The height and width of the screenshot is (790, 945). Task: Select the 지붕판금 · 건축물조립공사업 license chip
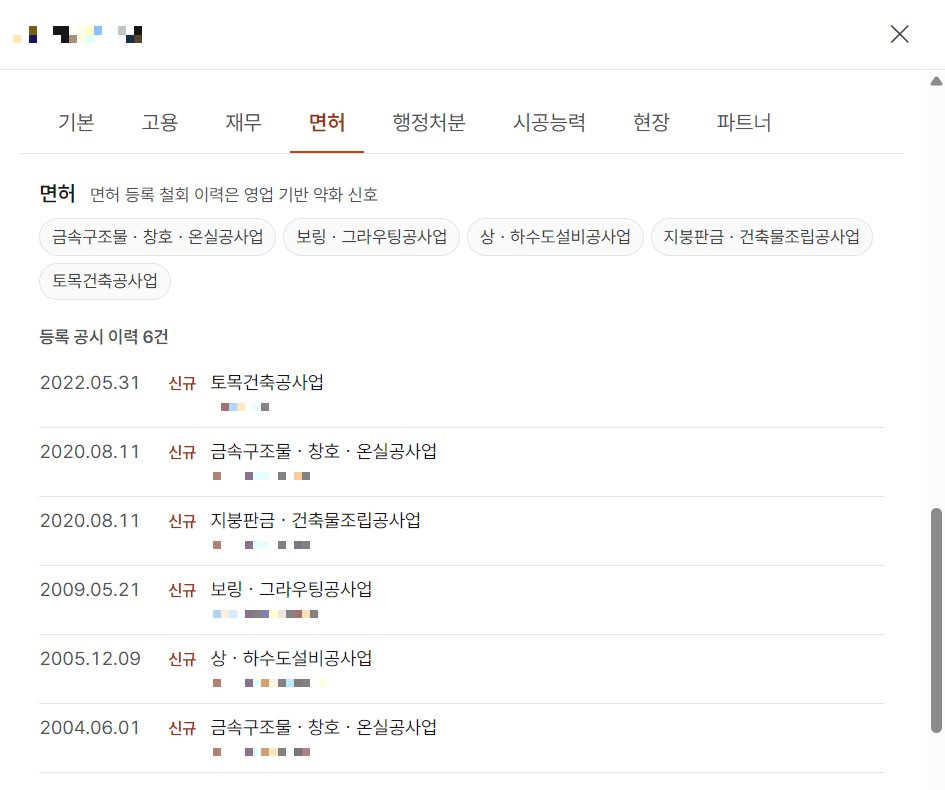pos(762,237)
